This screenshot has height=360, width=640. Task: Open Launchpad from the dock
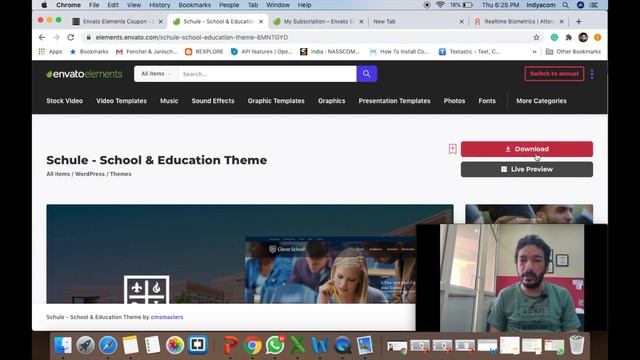[x=85, y=345]
